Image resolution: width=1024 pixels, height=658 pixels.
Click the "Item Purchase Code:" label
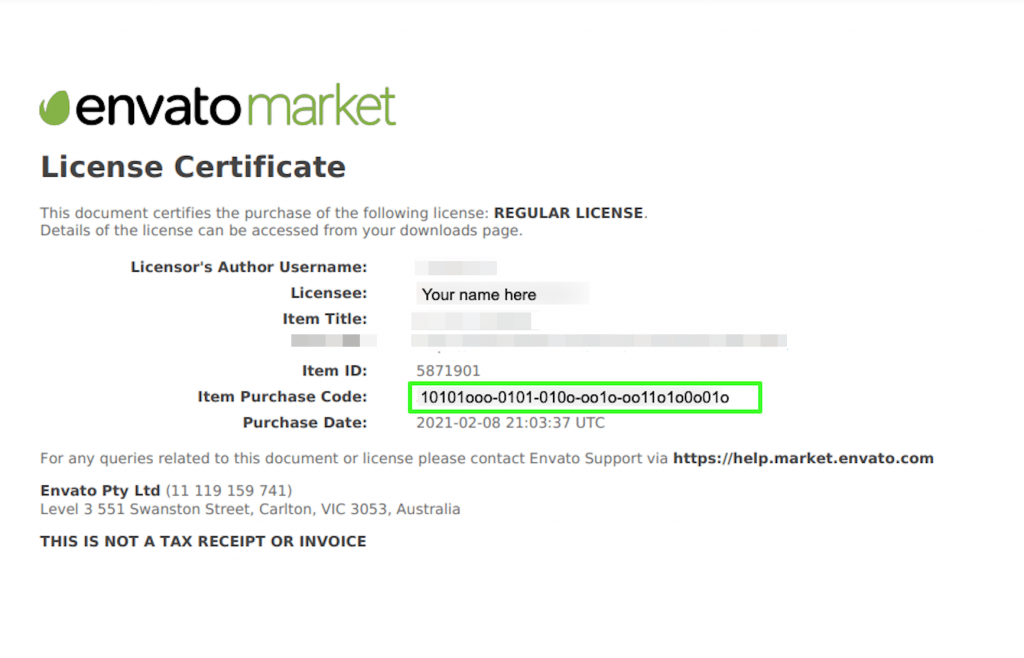tap(282, 397)
